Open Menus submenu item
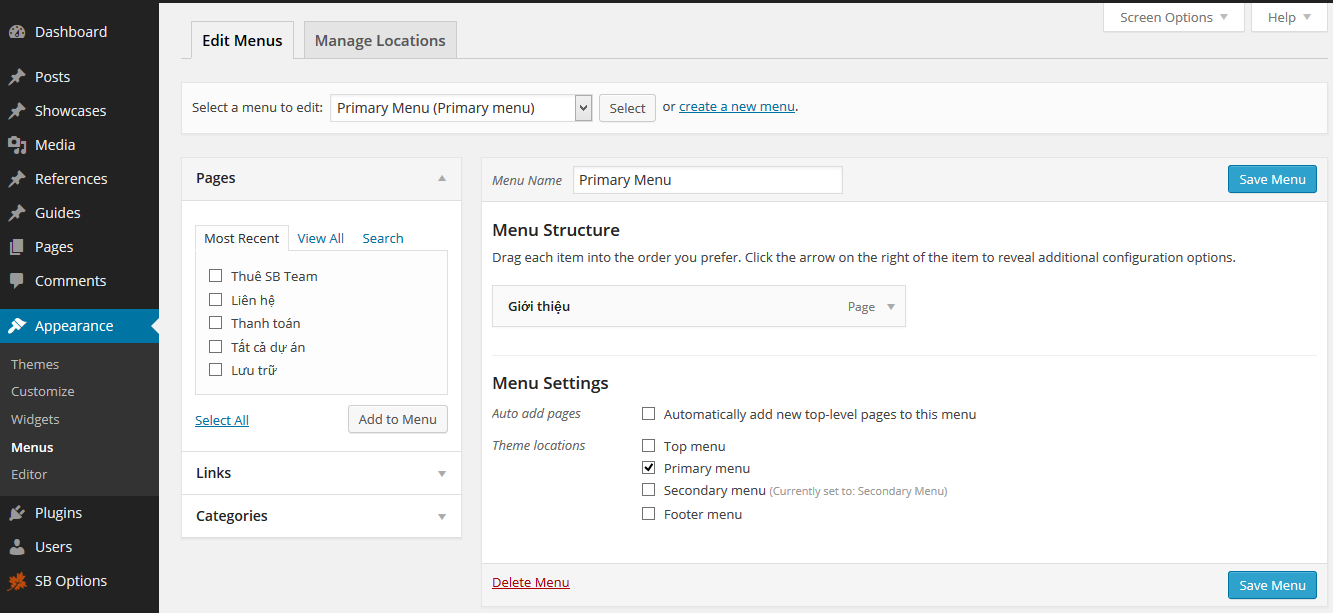Viewport: 1333px width, 613px height. (x=32, y=448)
